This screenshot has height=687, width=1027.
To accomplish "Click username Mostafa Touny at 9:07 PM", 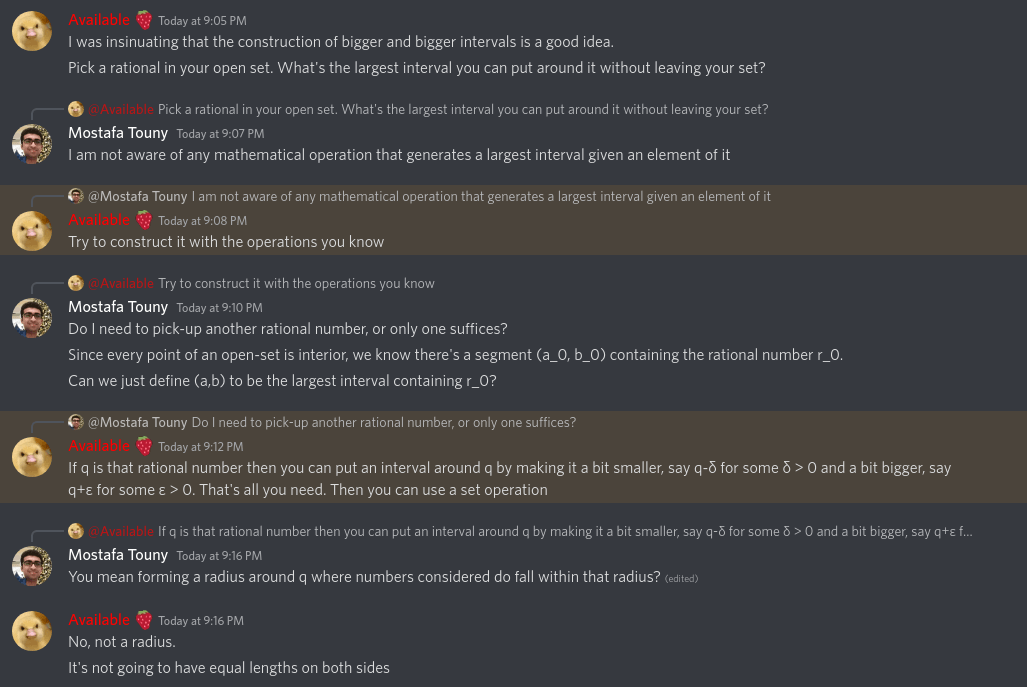I will tap(118, 133).
